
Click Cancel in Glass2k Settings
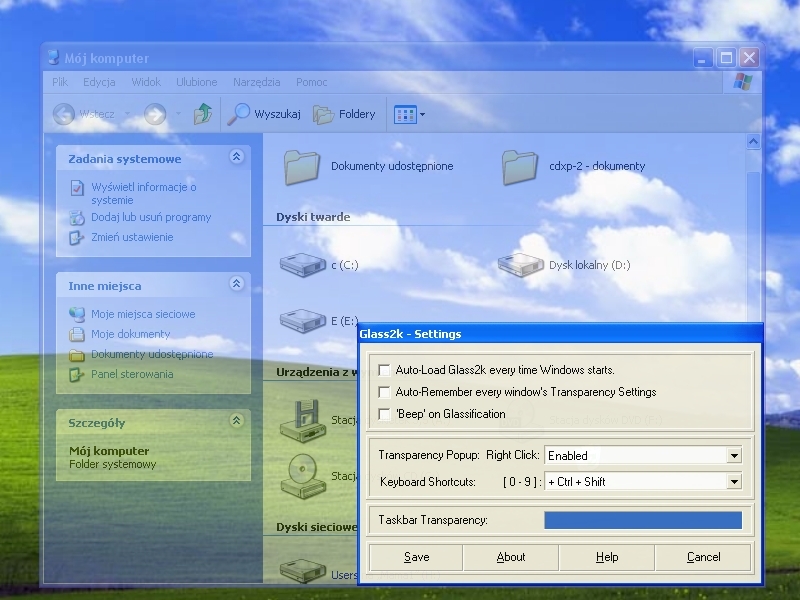point(703,557)
